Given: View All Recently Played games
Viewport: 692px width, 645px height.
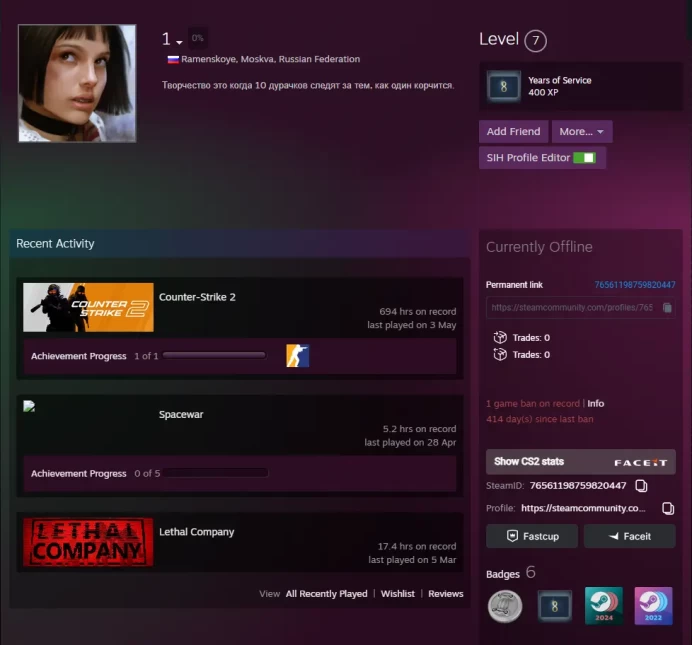Looking at the screenshot, I should point(326,594).
